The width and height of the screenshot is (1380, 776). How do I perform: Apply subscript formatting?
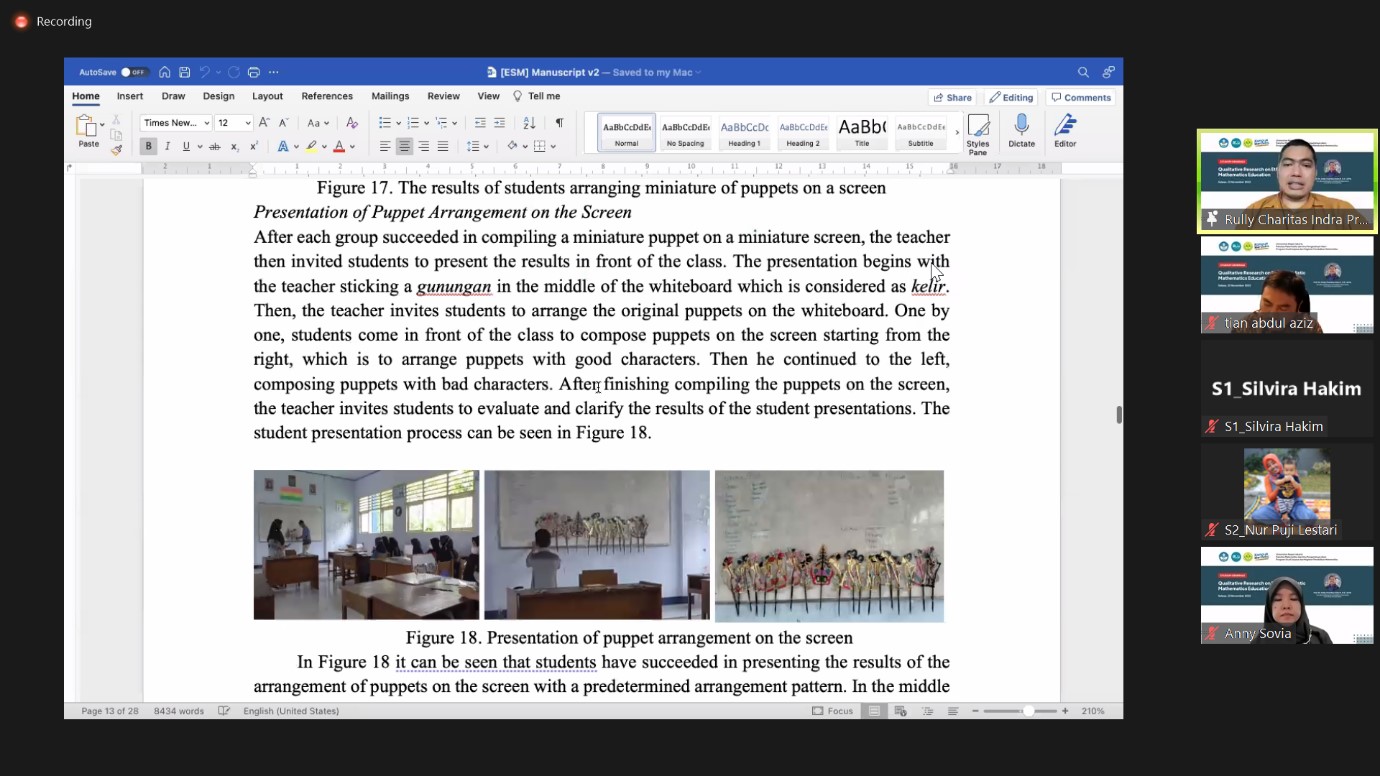tap(234, 147)
